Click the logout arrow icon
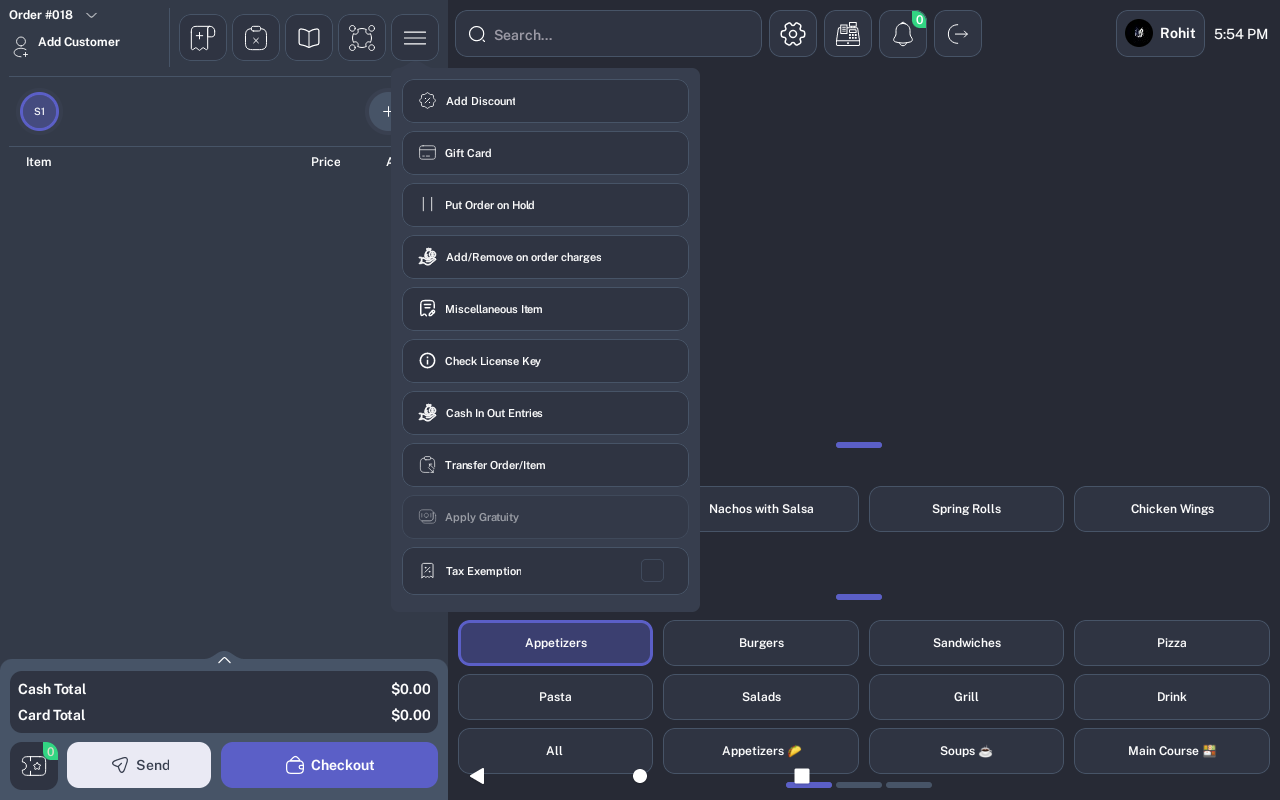This screenshot has width=1280, height=800. [x=958, y=34]
